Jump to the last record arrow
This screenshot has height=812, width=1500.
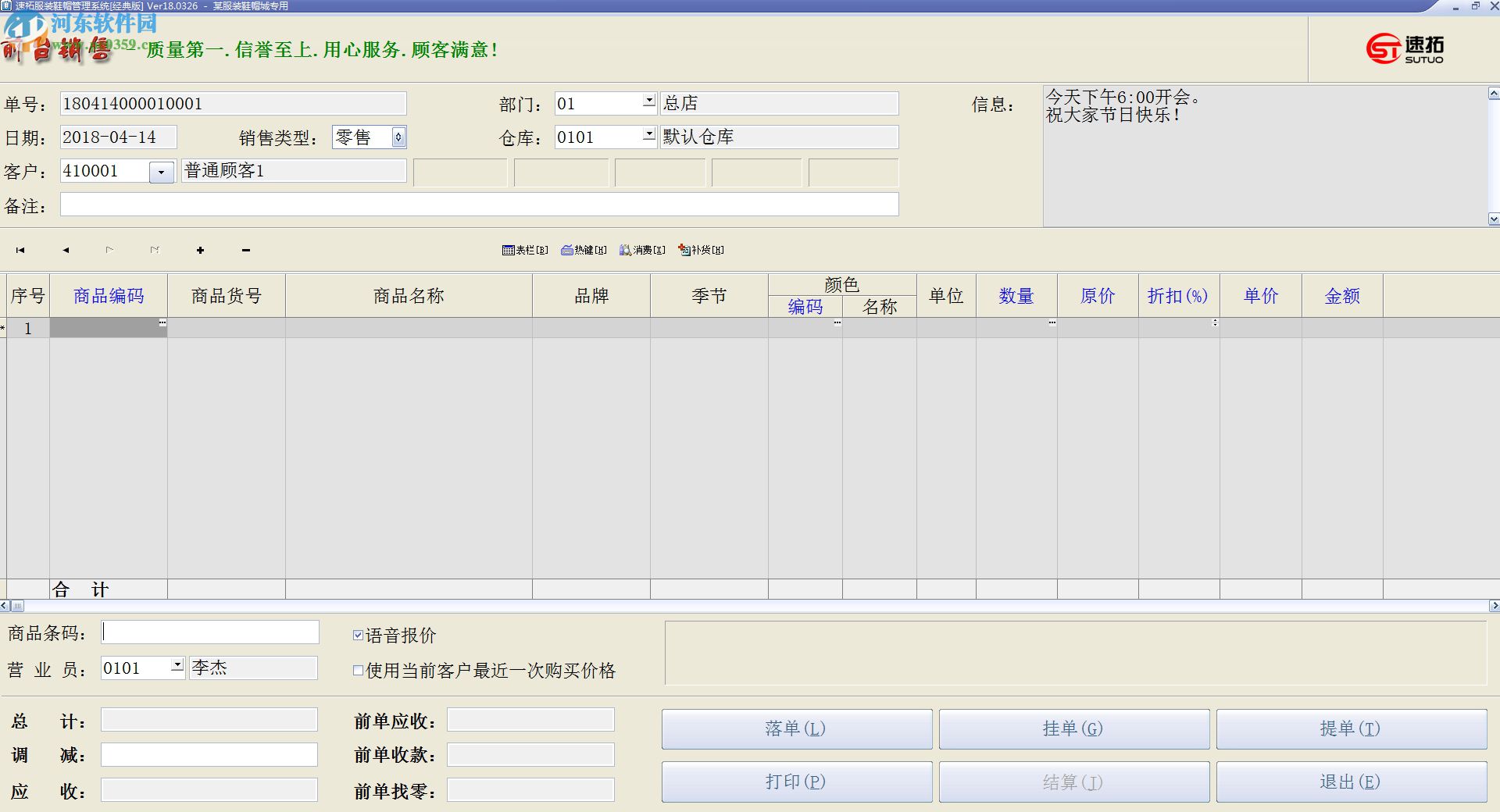click(x=155, y=250)
